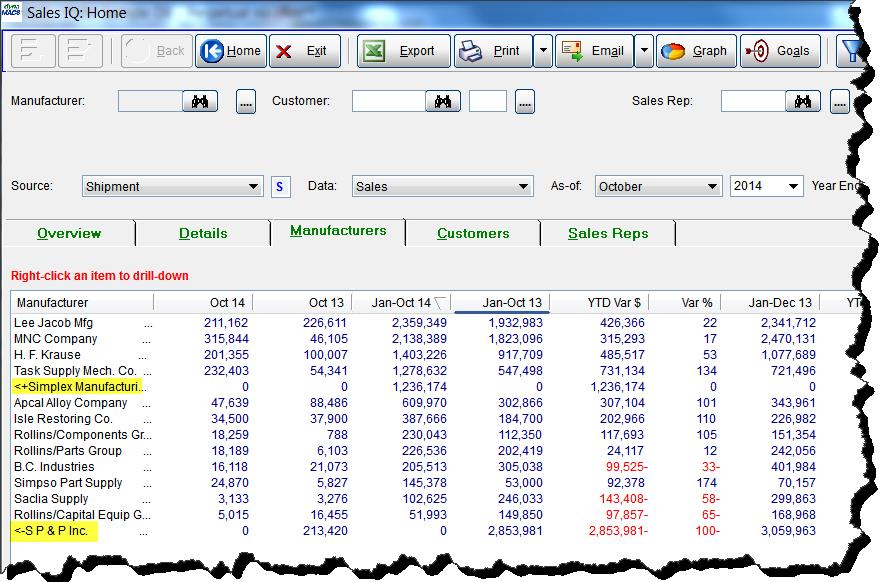The image size is (880, 582).
Task: Open the Source Shipment dropdown
Action: pos(172,186)
